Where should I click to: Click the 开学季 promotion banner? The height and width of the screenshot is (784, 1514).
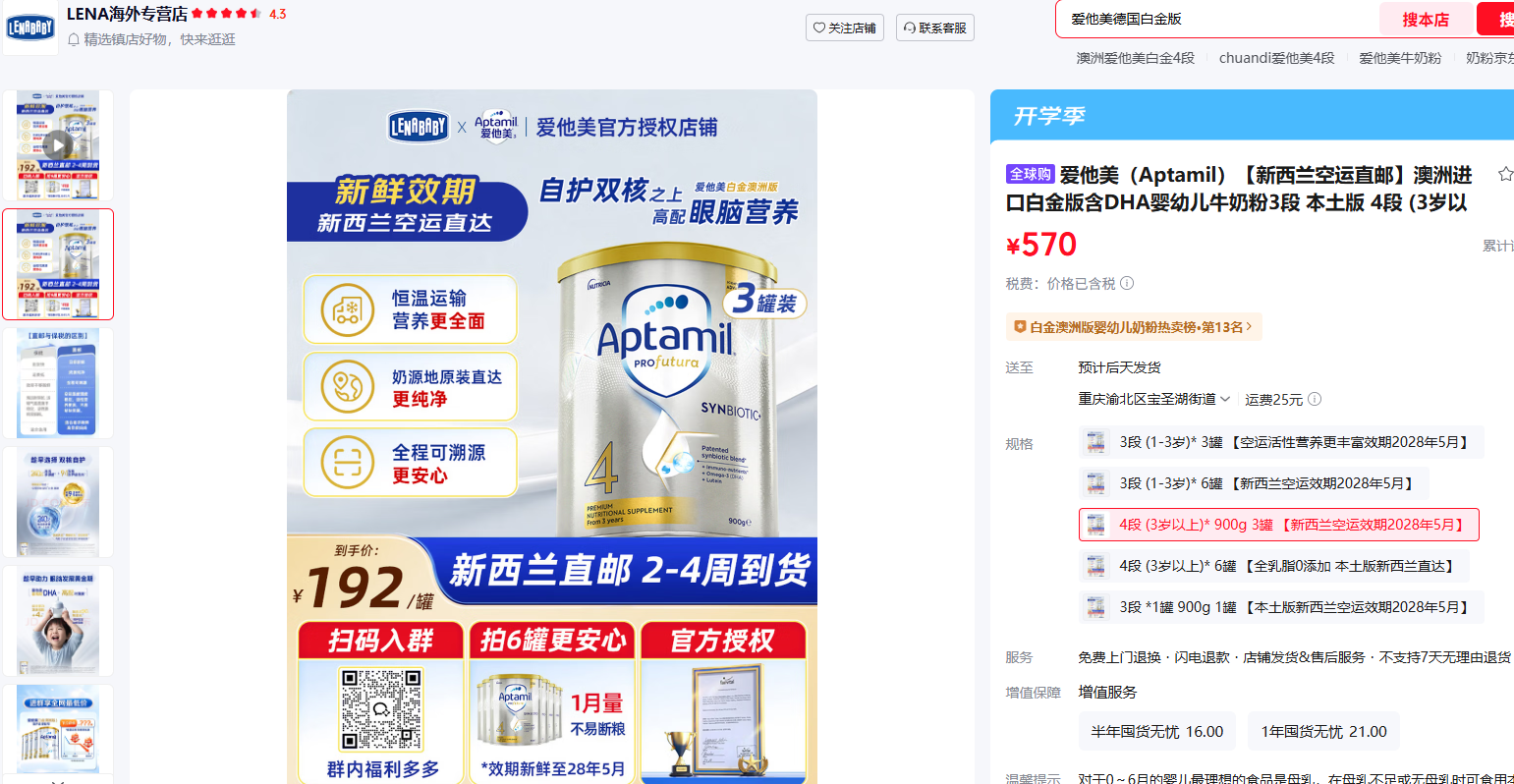tap(1252, 116)
